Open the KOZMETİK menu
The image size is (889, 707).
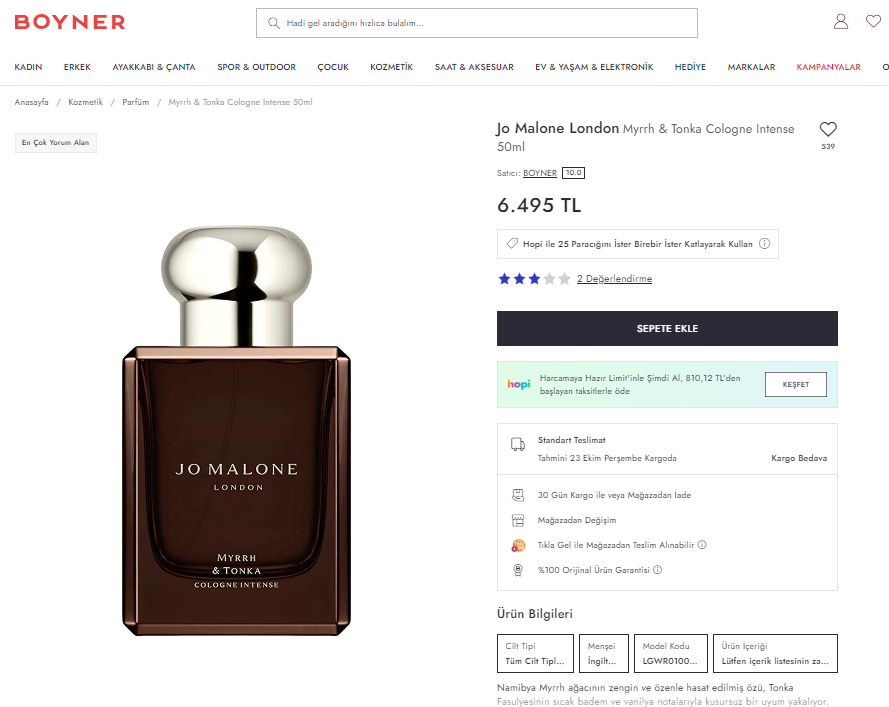click(391, 67)
